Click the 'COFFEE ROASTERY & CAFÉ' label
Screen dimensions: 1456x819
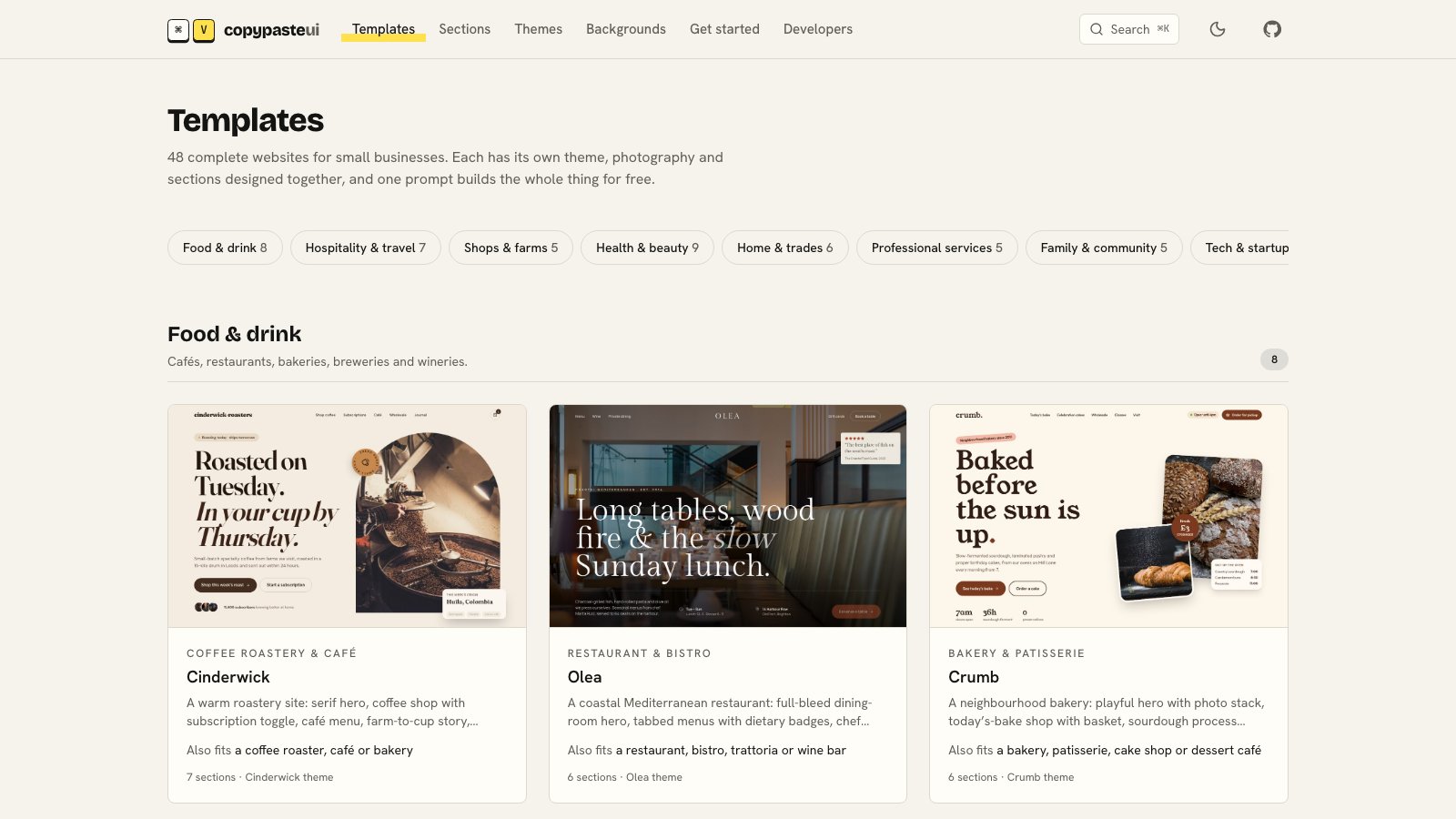click(271, 653)
